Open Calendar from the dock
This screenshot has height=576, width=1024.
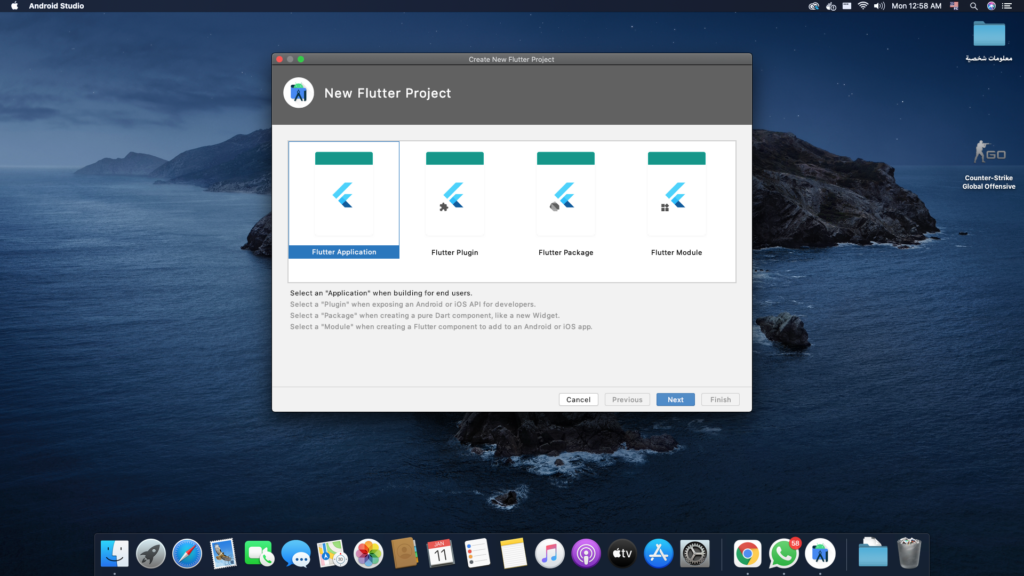(x=441, y=554)
